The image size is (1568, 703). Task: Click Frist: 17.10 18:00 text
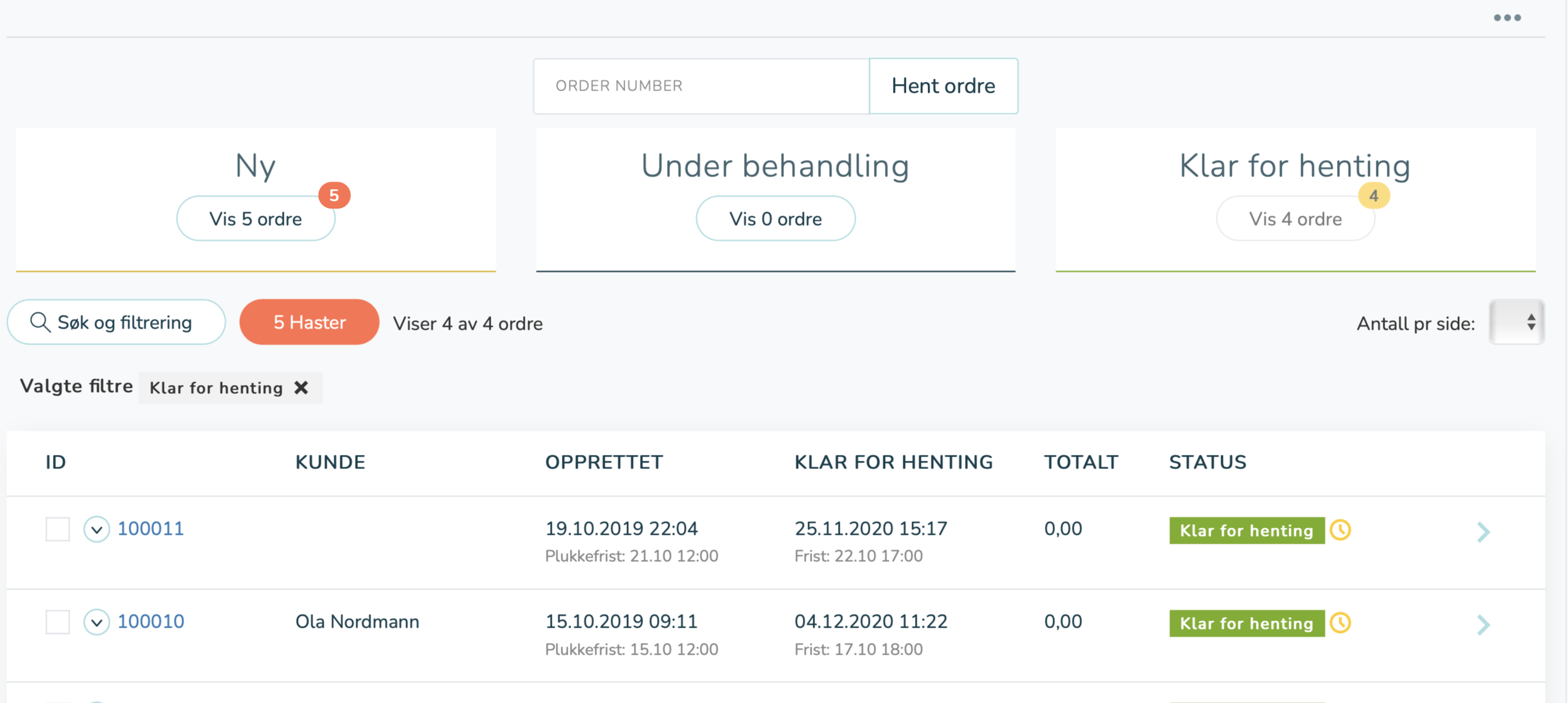point(858,649)
